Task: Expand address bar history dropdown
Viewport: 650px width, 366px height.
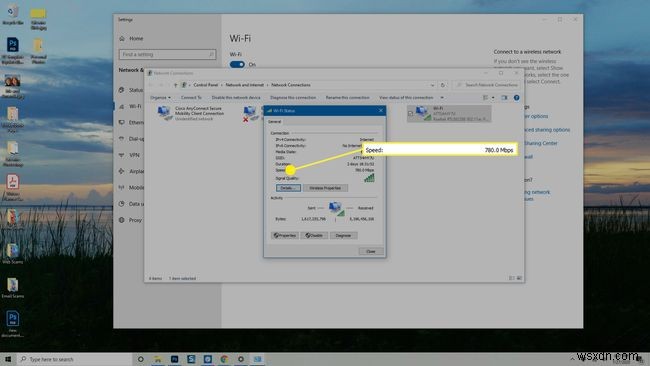Action: pos(432,85)
